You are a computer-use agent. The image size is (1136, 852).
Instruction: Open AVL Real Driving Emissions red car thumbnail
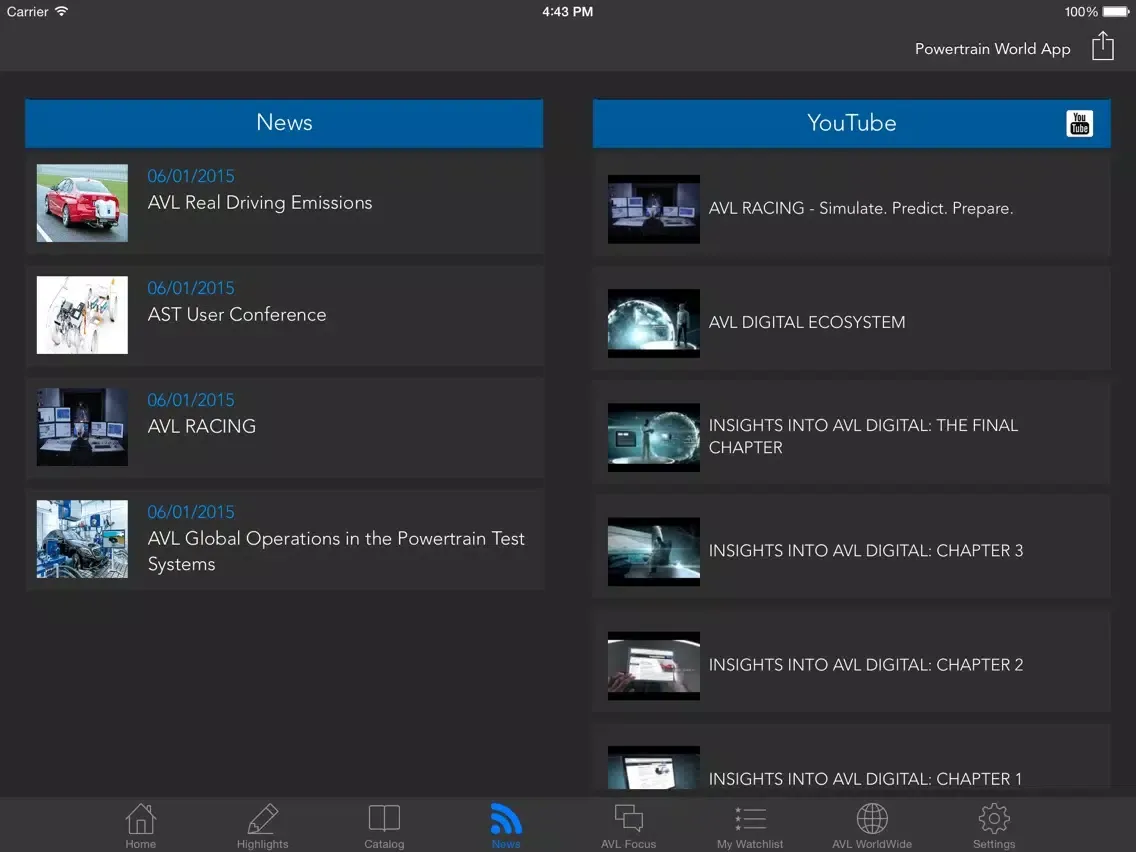point(82,203)
